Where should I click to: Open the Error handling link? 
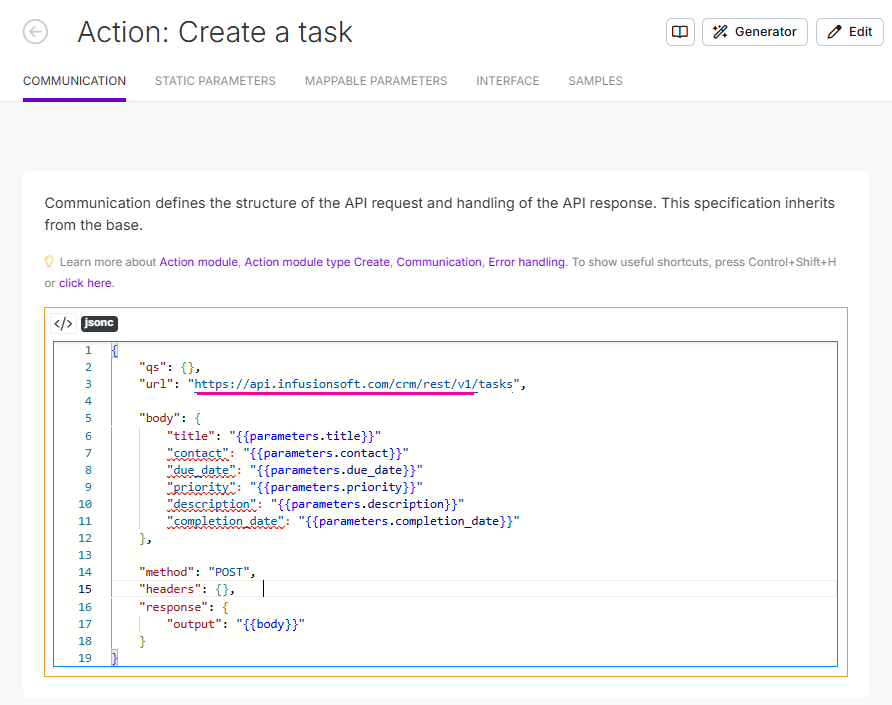click(x=526, y=262)
